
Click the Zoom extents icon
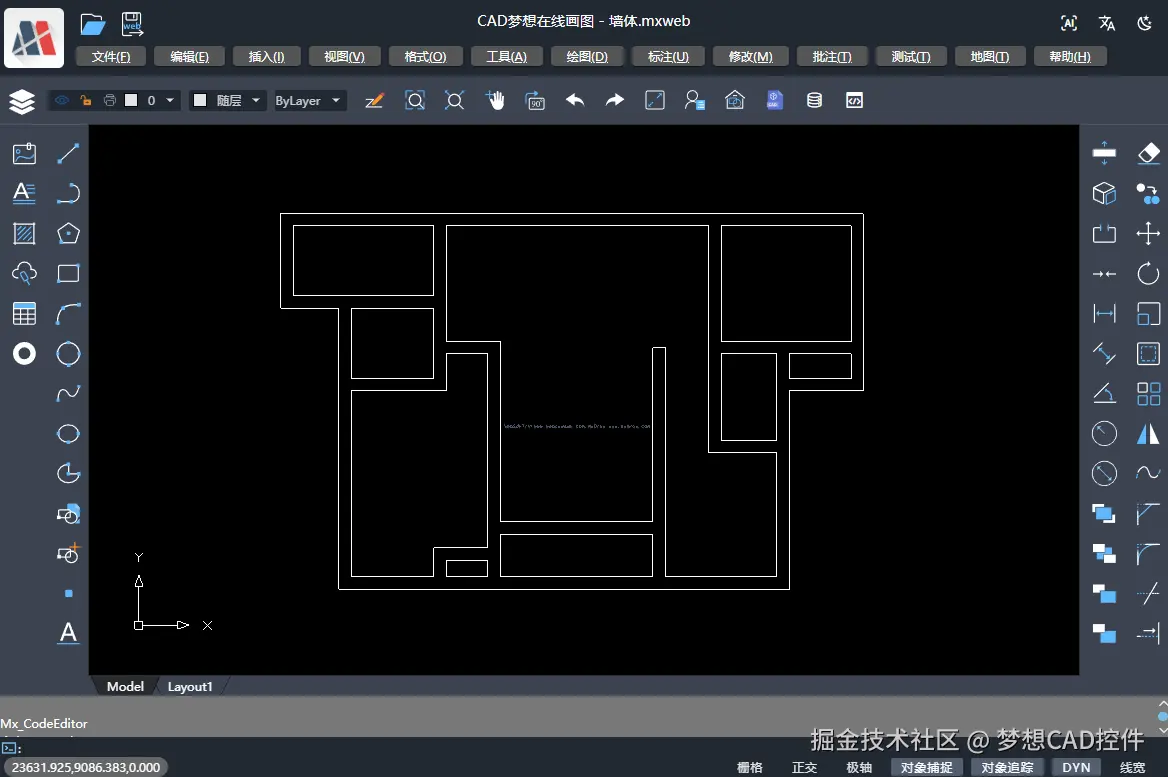tap(454, 100)
